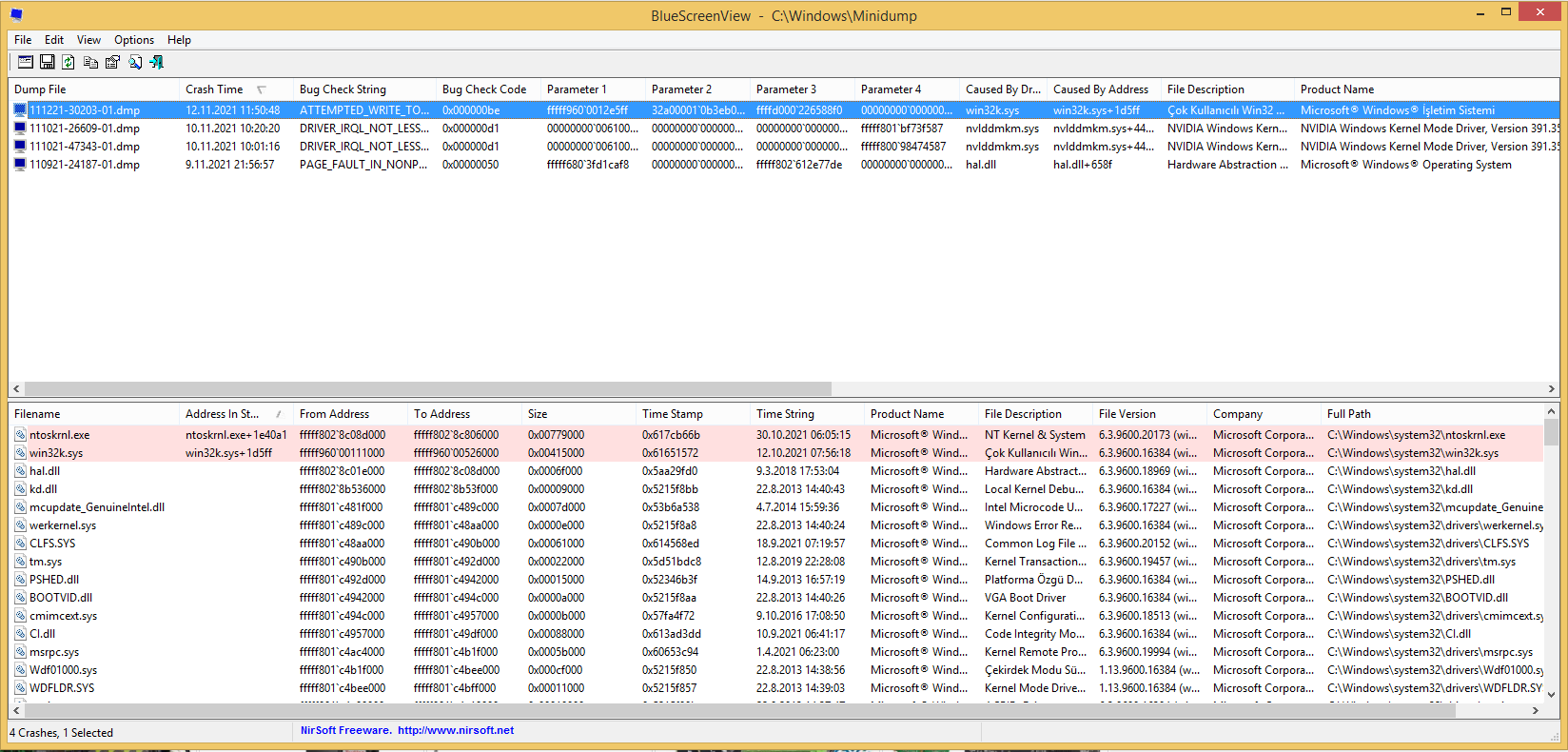The width and height of the screenshot is (1568, 752).
Task: Select the WDFLDR.SYS filename
Action: click(x=62, y=688)
